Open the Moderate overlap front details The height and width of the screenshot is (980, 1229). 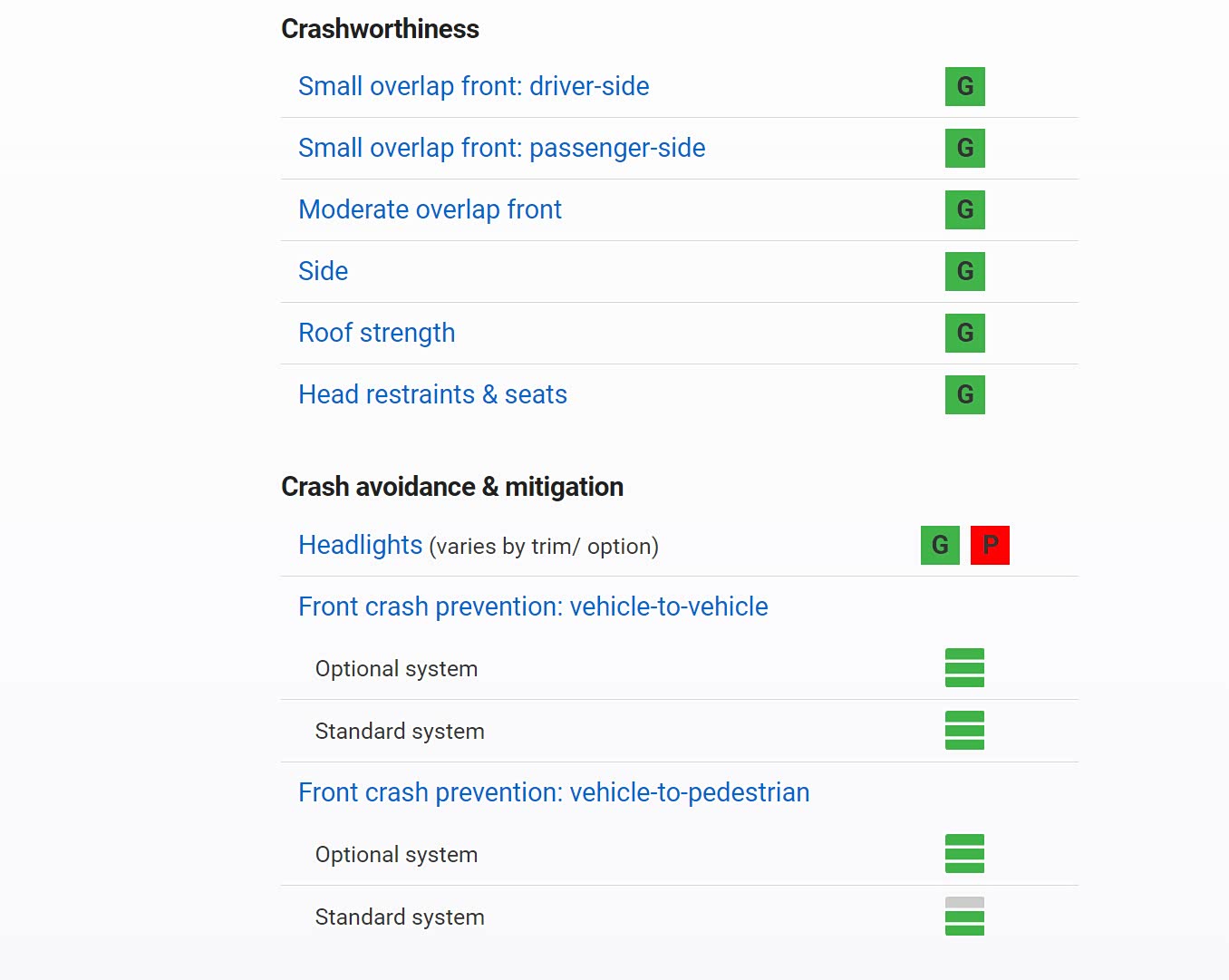pos(430,210)
